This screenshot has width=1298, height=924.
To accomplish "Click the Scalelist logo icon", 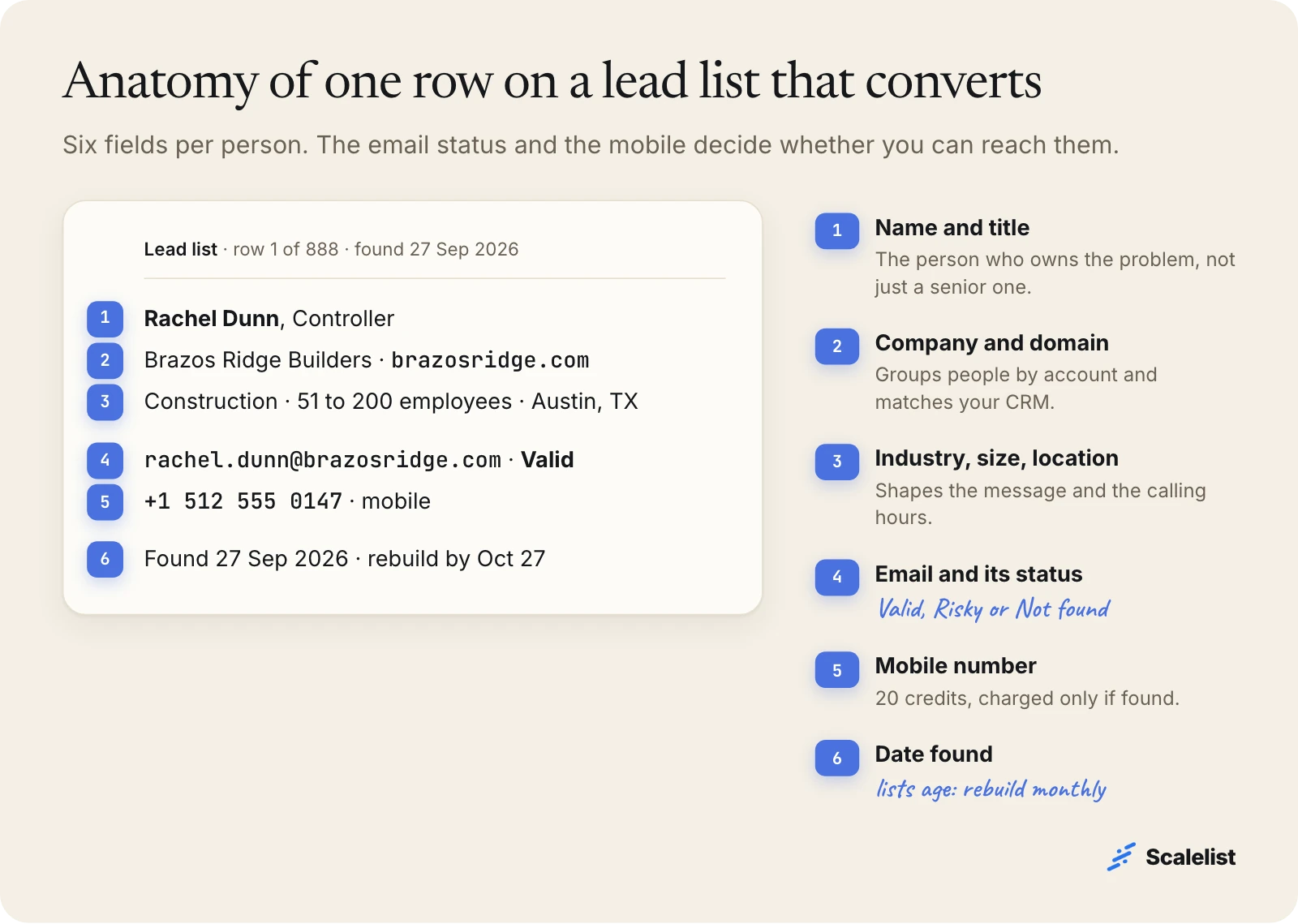I will [1121, 857].
